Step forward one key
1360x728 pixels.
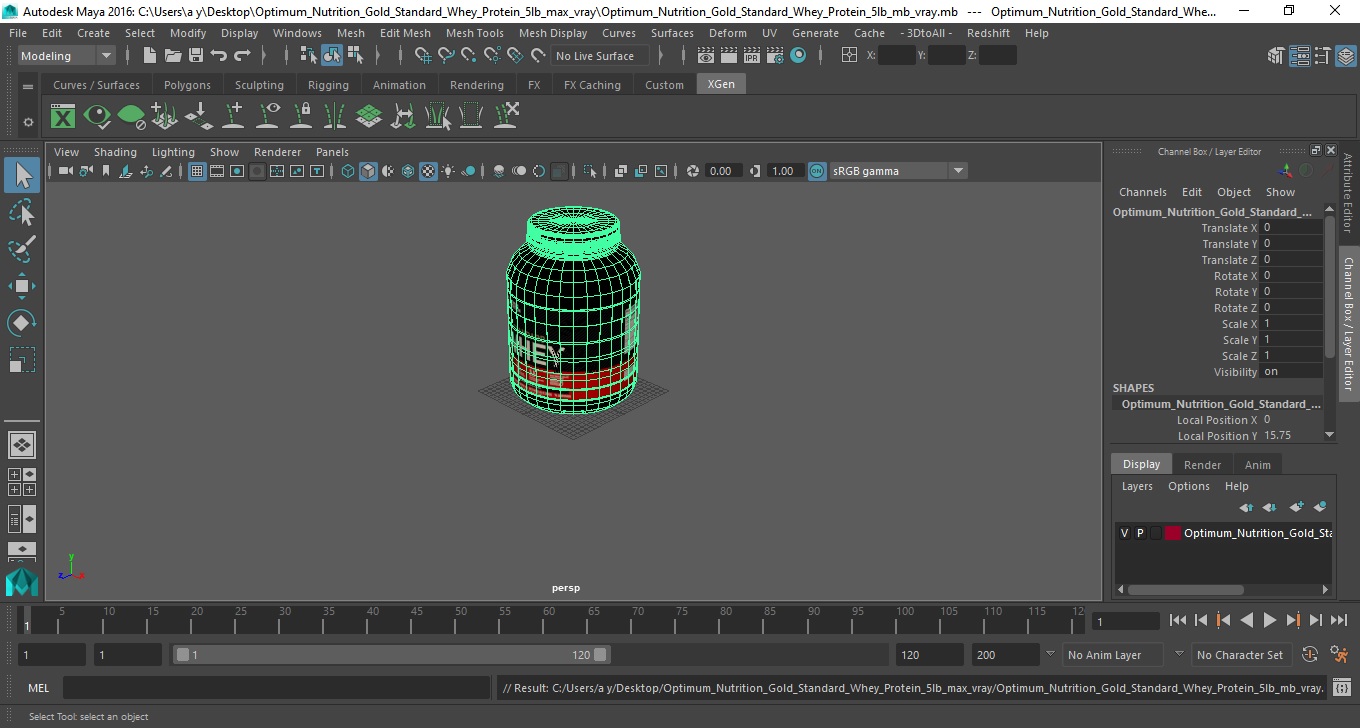1293,620
